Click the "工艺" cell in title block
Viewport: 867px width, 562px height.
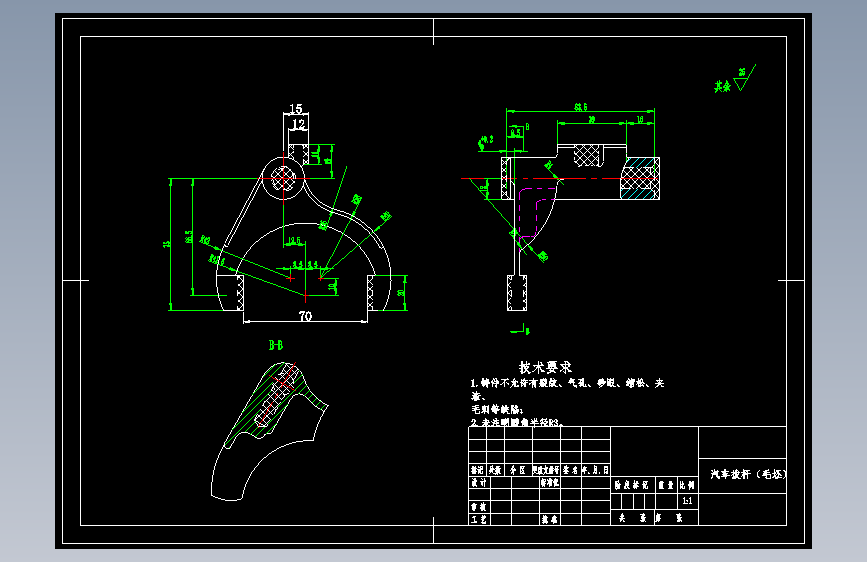[479, 519]
